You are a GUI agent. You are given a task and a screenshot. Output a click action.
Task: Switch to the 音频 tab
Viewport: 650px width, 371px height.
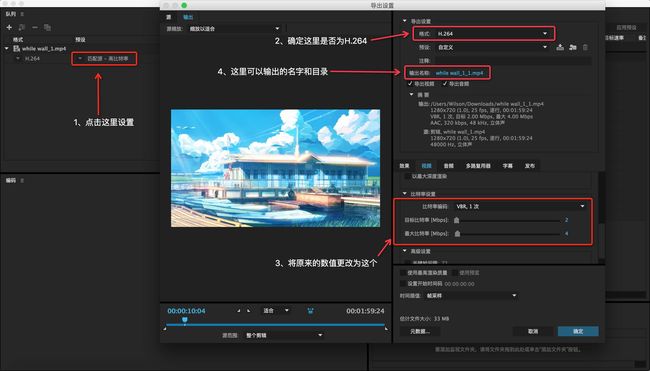coord(449,166)
